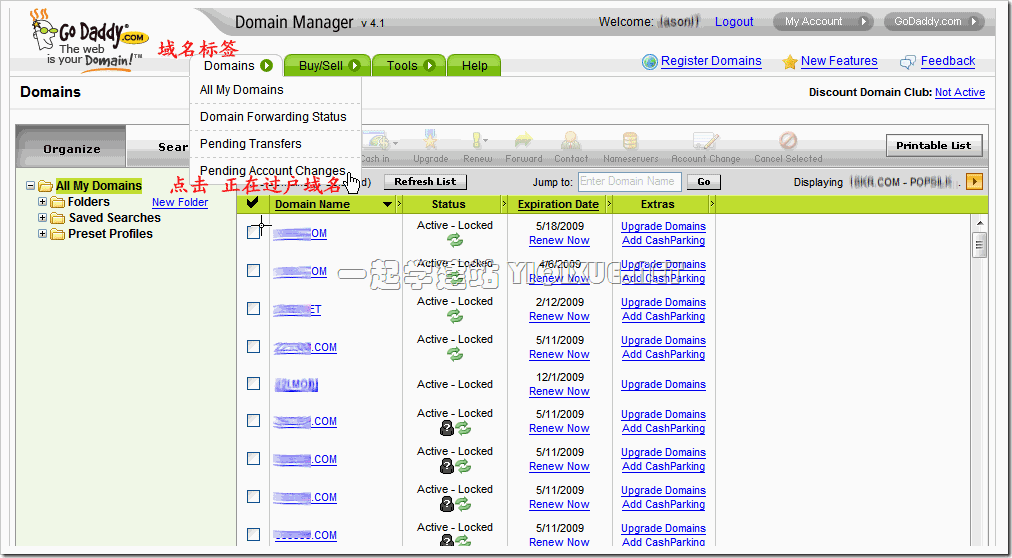Click the select-all checkmark header
This screenshot has height=558, width=1012.
pyautogui.click(x=253, y=203)
